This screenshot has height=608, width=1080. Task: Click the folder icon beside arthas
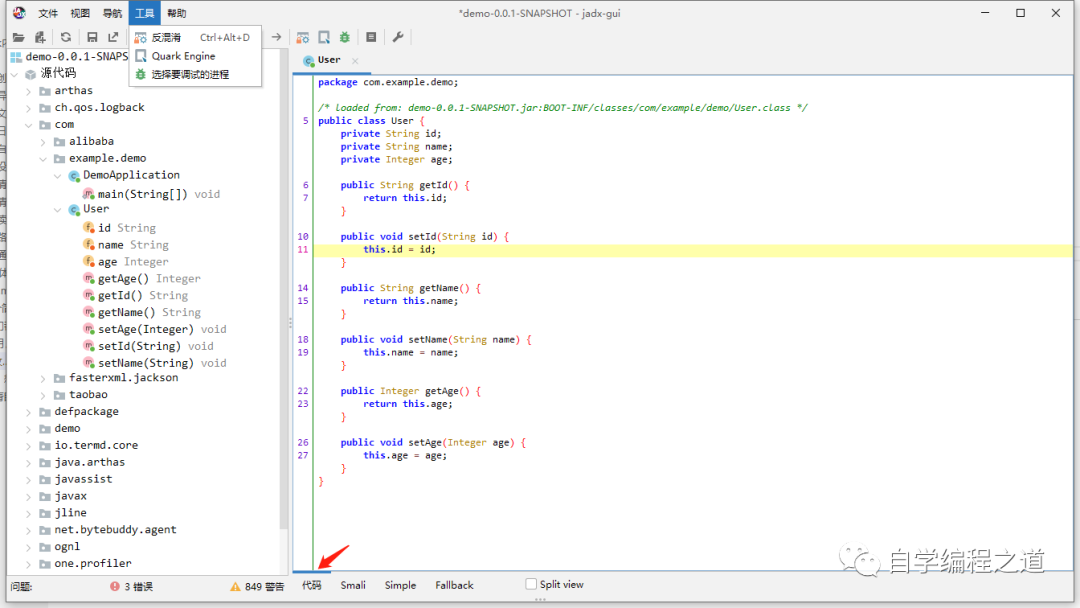pyautogui.click(x=45, y=91)
